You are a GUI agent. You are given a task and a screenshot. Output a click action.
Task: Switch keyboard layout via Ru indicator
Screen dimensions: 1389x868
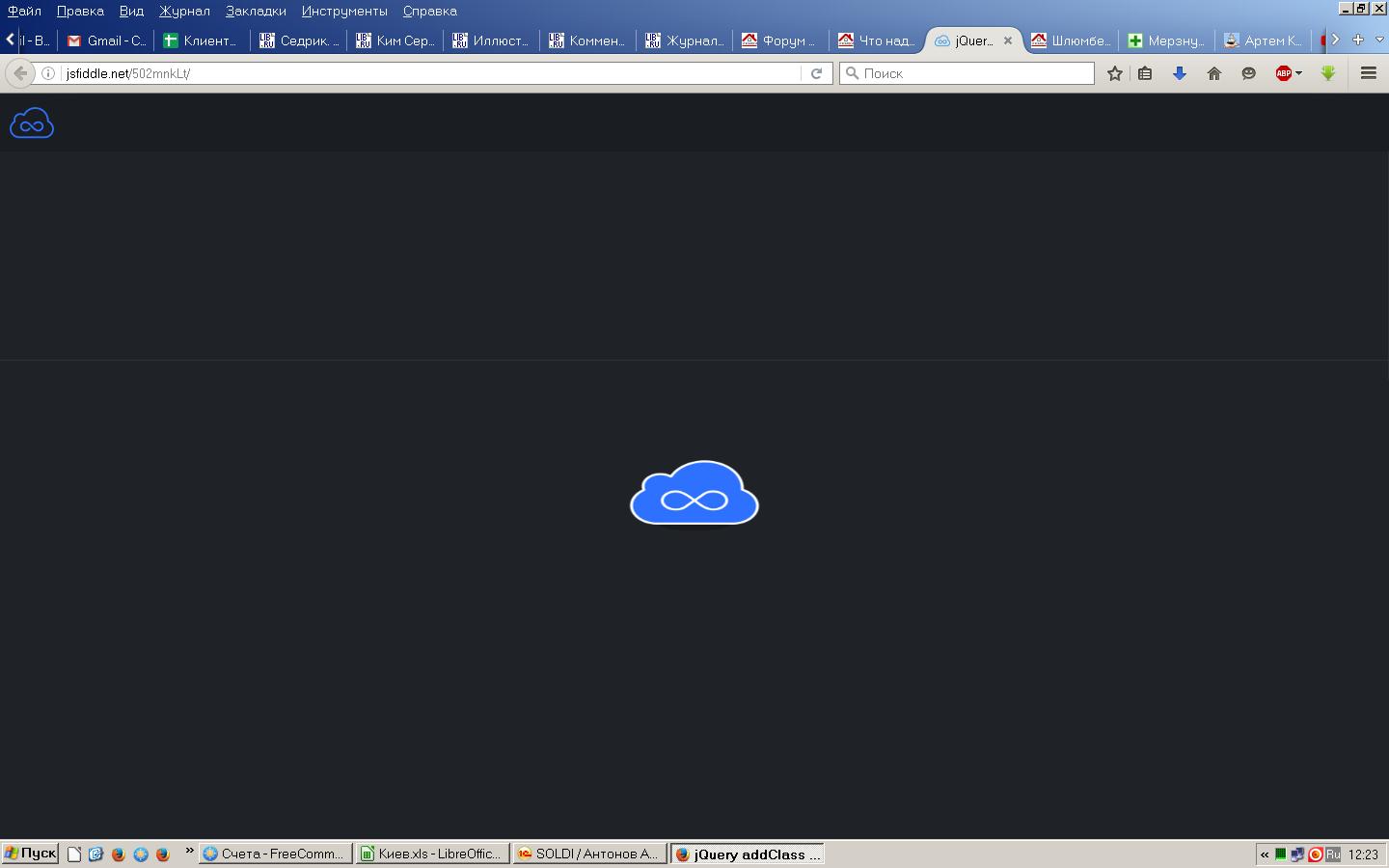[x=1333, y=854]
